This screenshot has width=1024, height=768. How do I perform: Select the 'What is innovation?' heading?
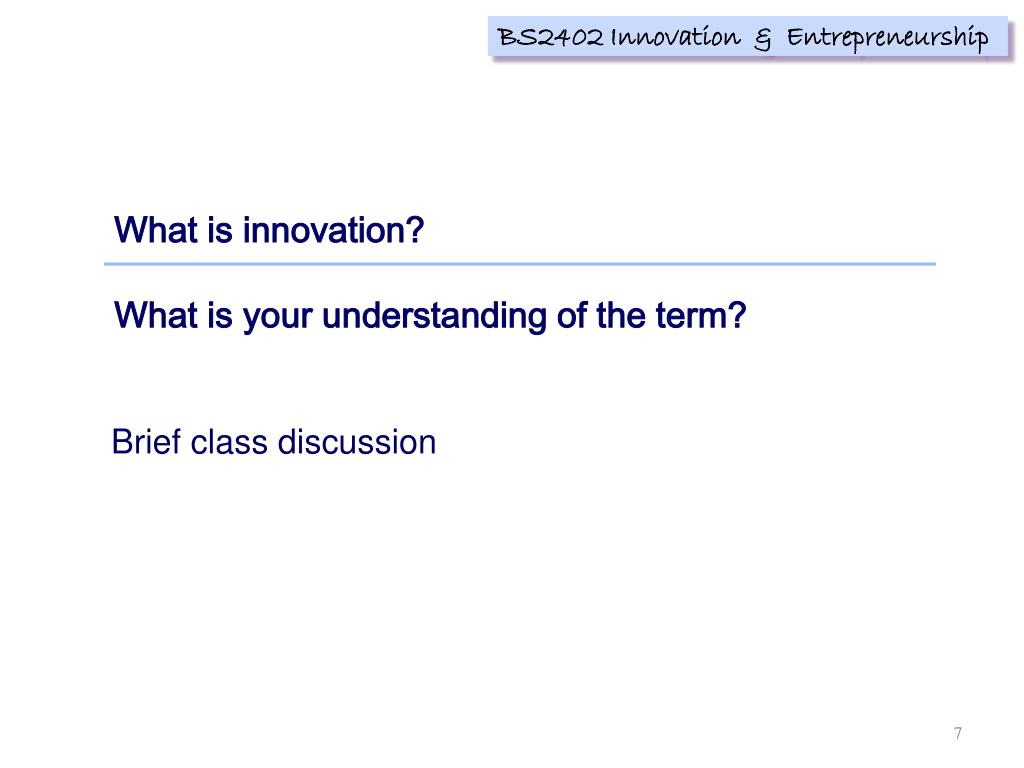pos(269,230)
